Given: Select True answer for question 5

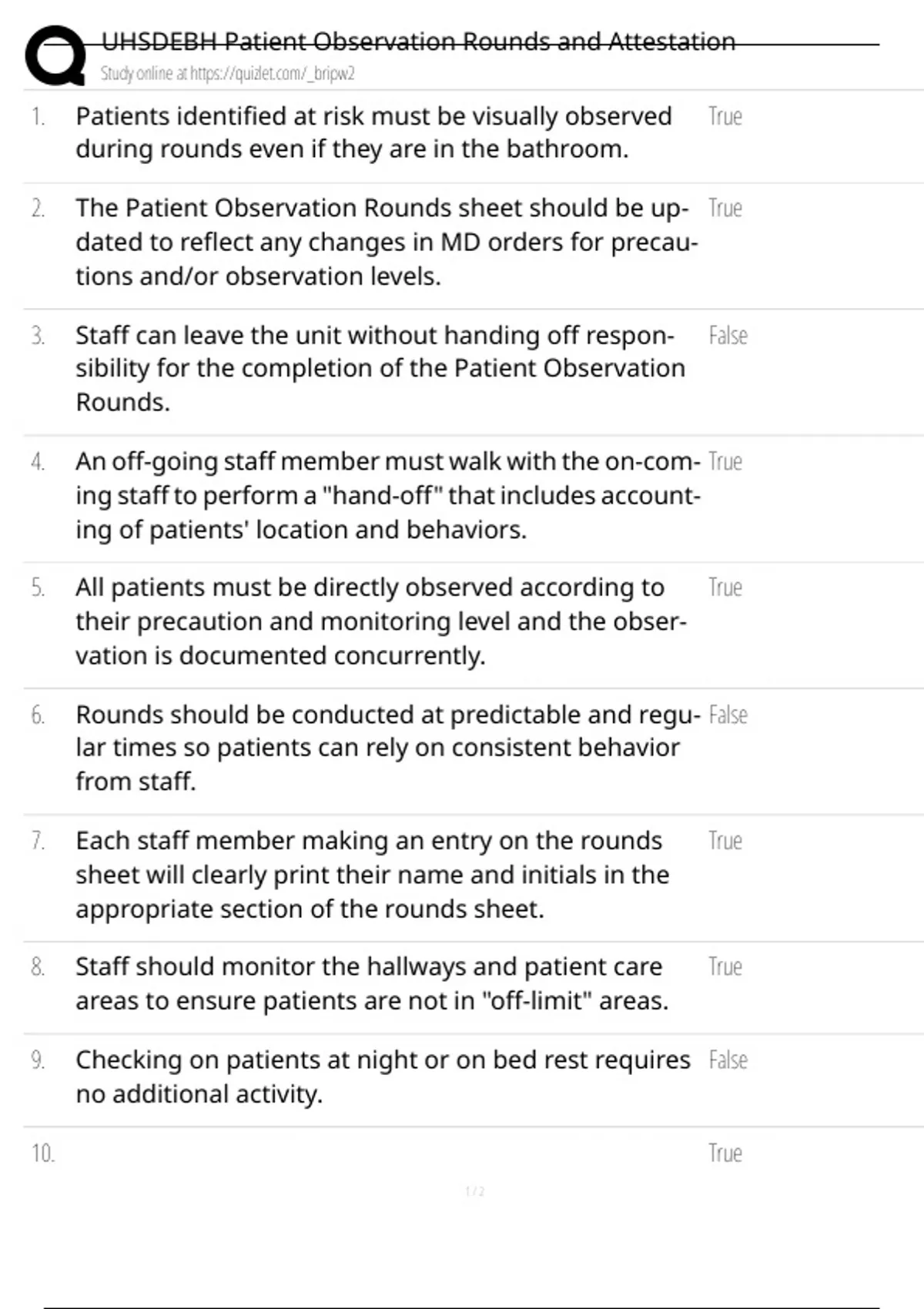Looking at the screenshot, I should pyautogui.click(x=725, y=588).
